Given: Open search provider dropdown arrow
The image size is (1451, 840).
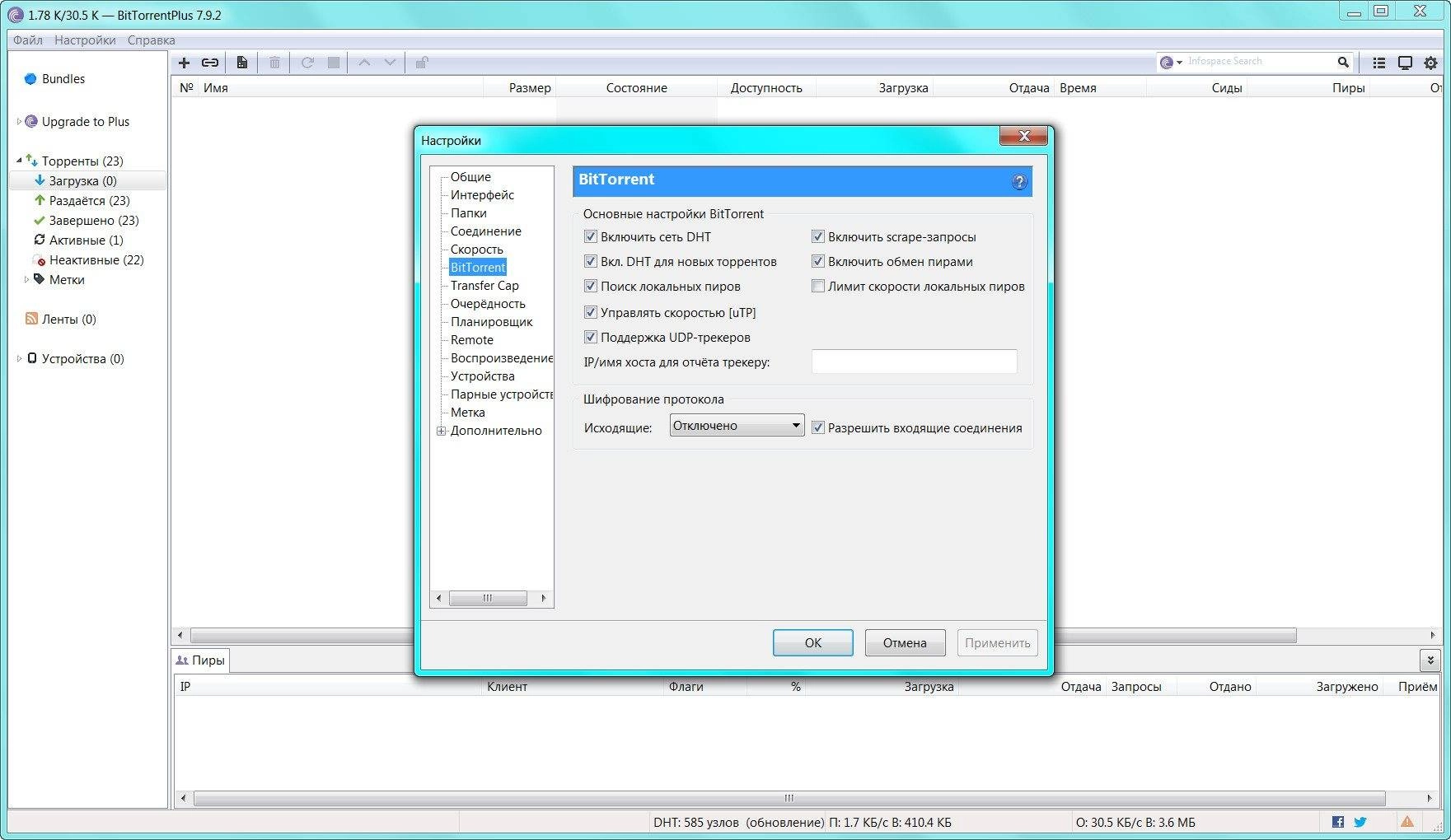Looking at the screenshot, I should tap(1180, 63).
